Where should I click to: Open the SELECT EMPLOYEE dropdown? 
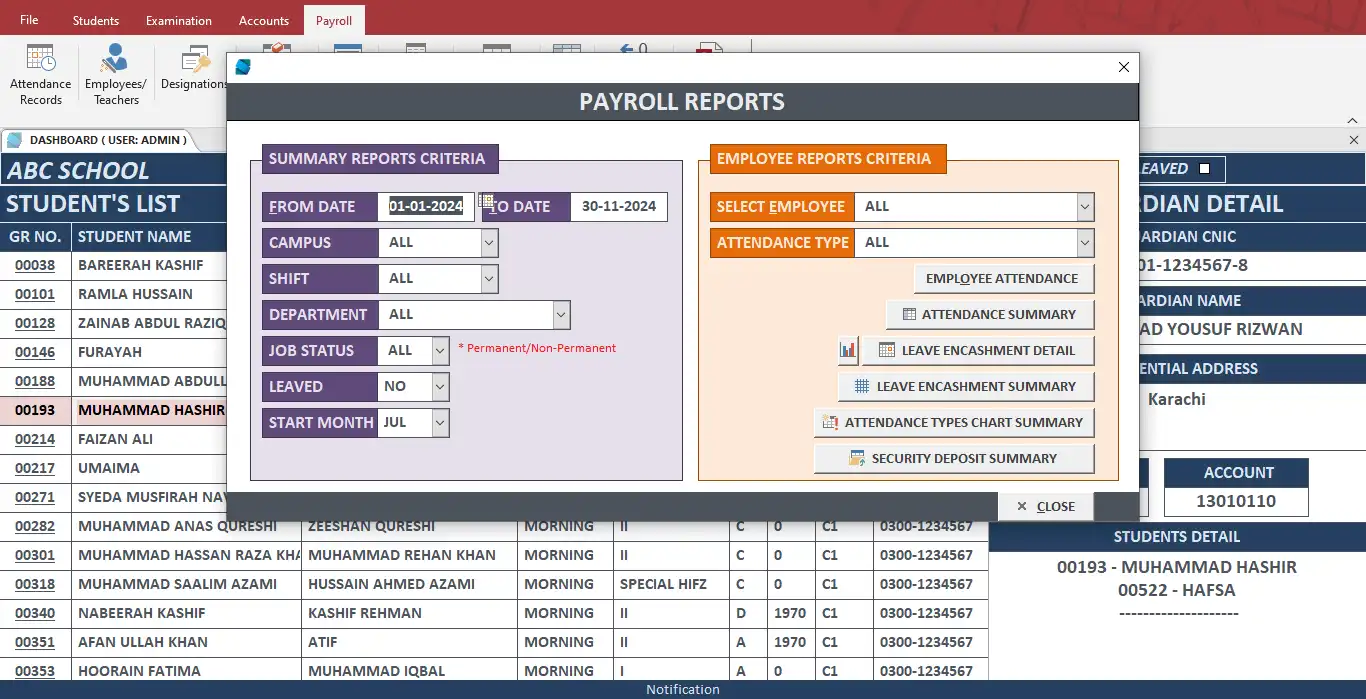(x=1083, y=206)
